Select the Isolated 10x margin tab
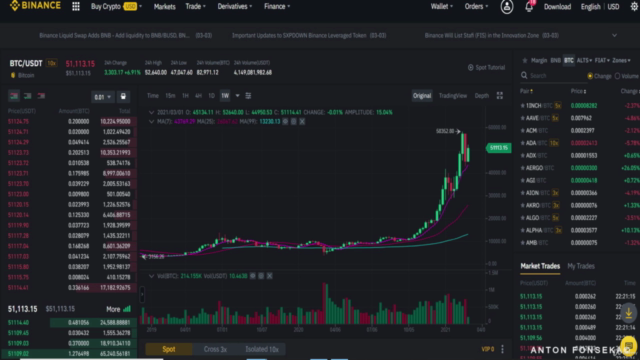 point(262,349)
